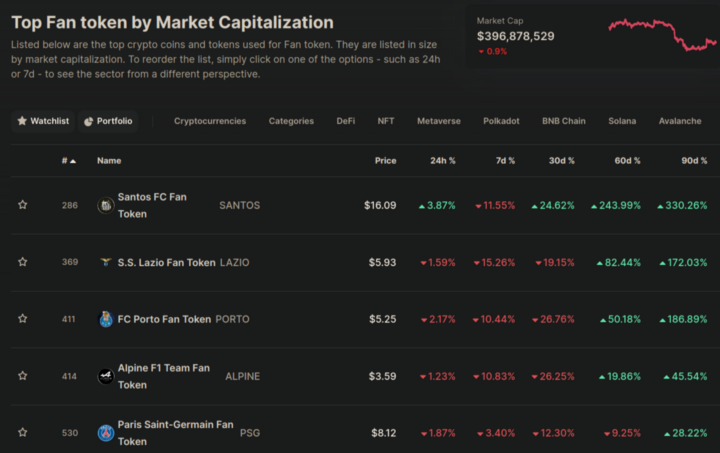Switch to Cryptocurrencies tab
The image size is (720, 453).
click(210, 121)
